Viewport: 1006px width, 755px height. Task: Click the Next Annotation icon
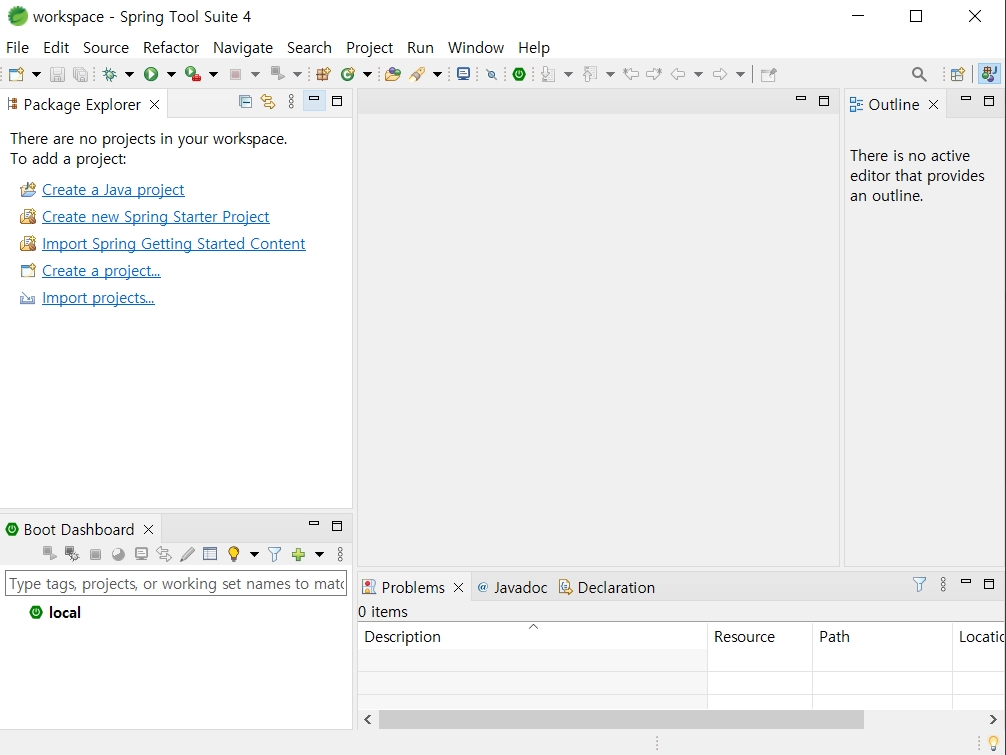click(x=547, y=74)
